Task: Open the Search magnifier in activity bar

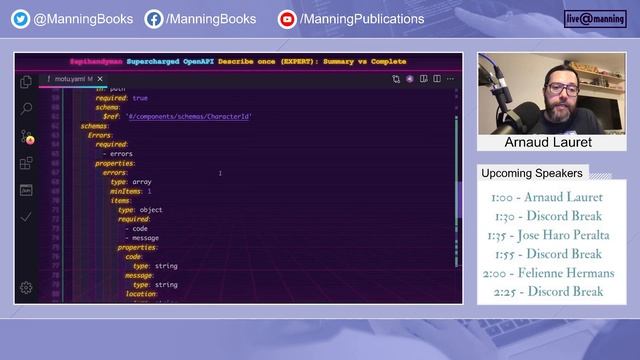Action: point(26,109)
